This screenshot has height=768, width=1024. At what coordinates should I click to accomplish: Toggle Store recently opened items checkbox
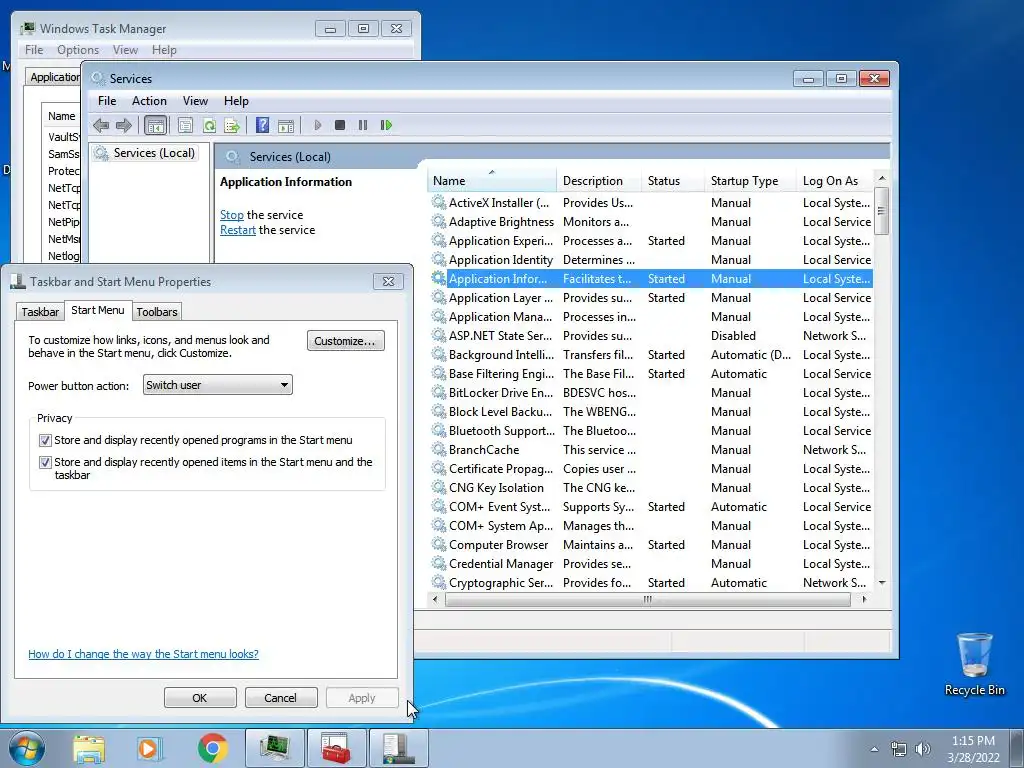tap(45, 462)
